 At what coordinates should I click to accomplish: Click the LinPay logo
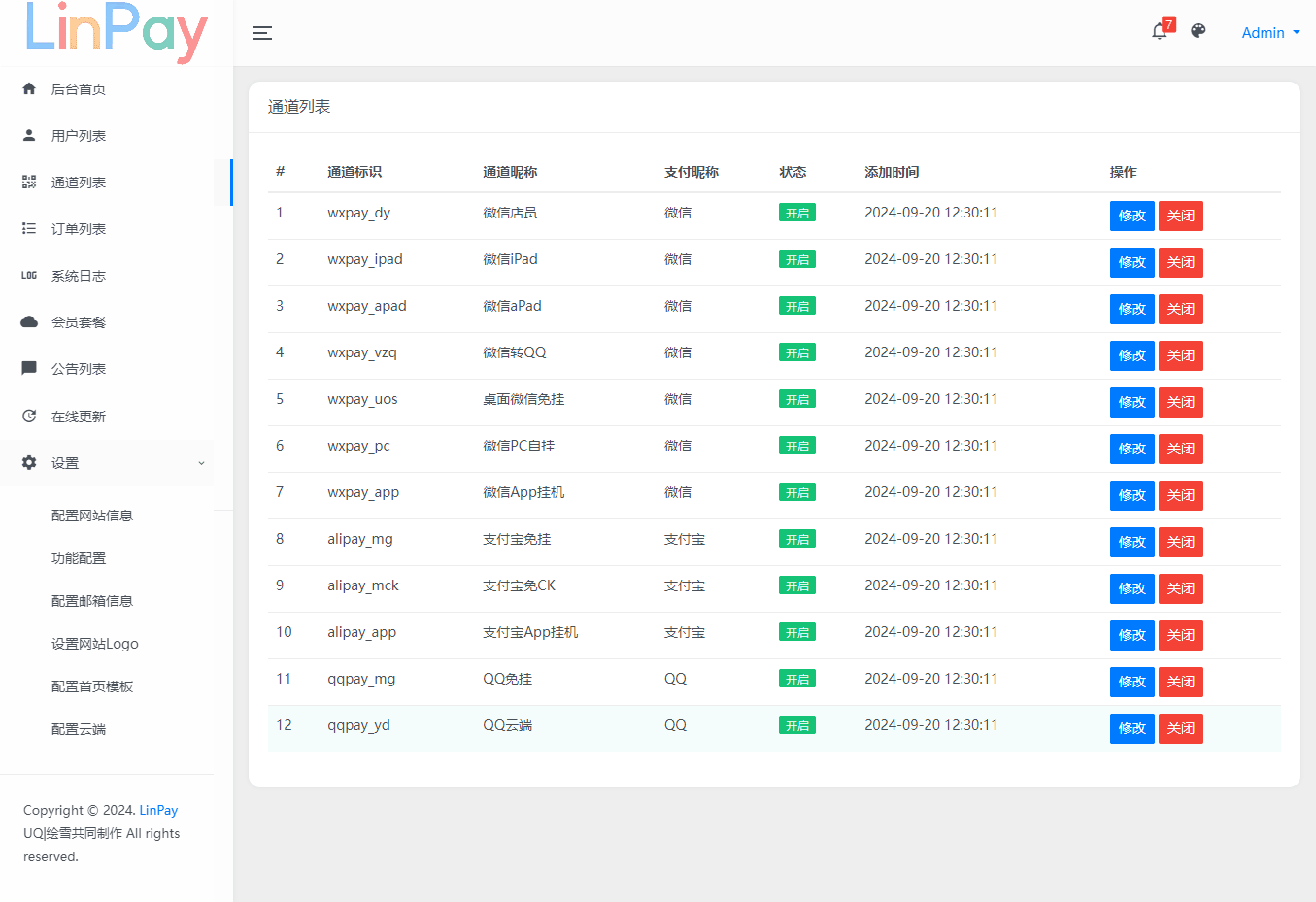(116, 31)
